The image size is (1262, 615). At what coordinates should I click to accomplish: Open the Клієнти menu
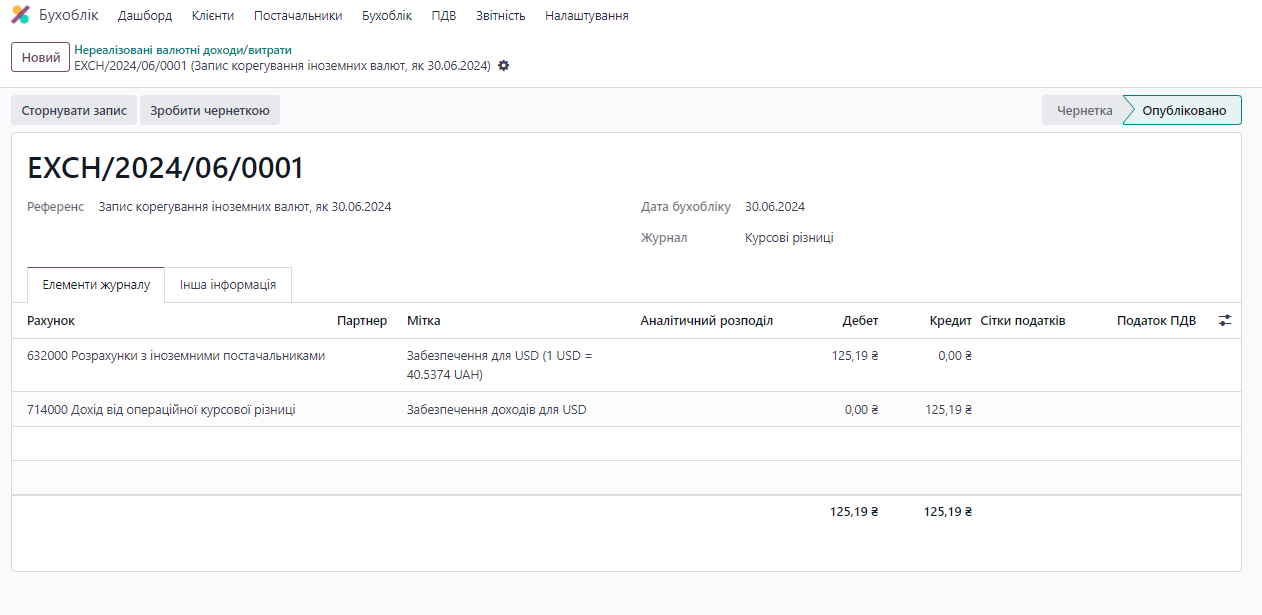[x=213, y=16]
